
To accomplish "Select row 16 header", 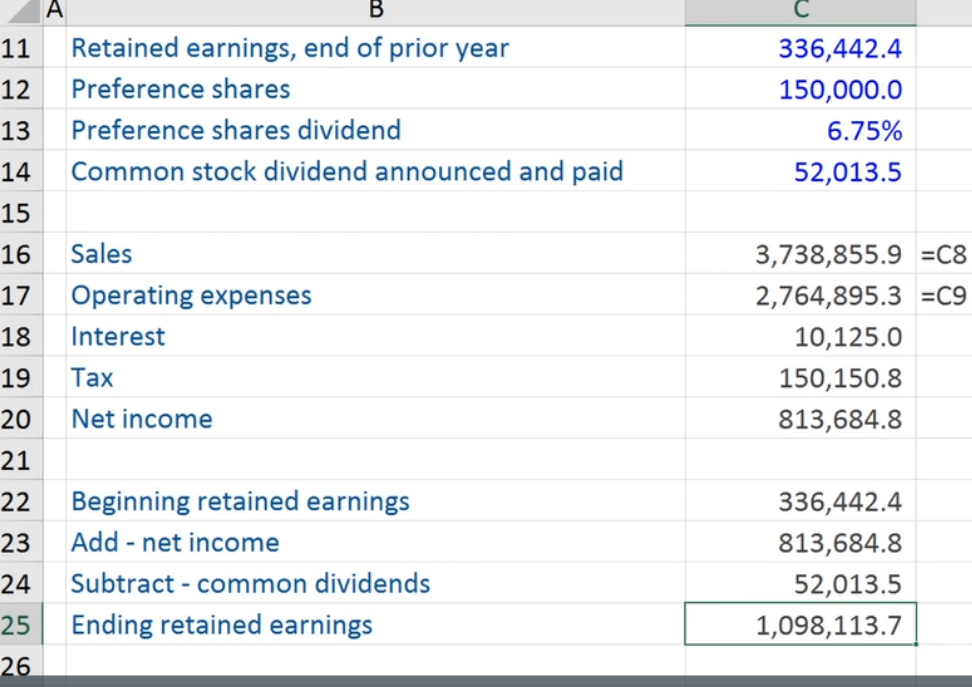I will 21,254.
